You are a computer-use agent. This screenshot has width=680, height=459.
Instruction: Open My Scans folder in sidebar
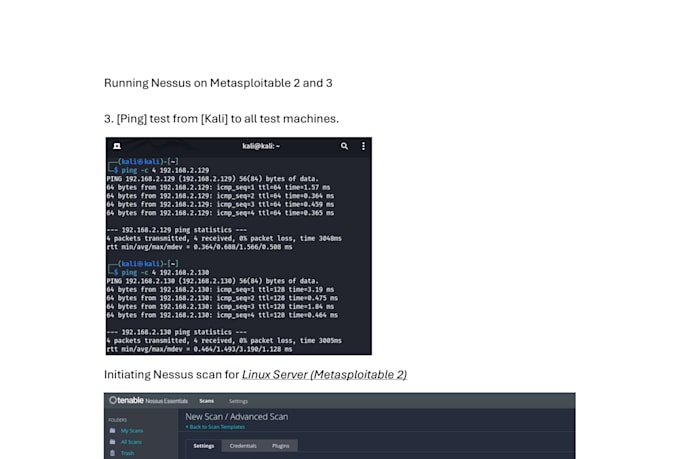tap(132, 431)
